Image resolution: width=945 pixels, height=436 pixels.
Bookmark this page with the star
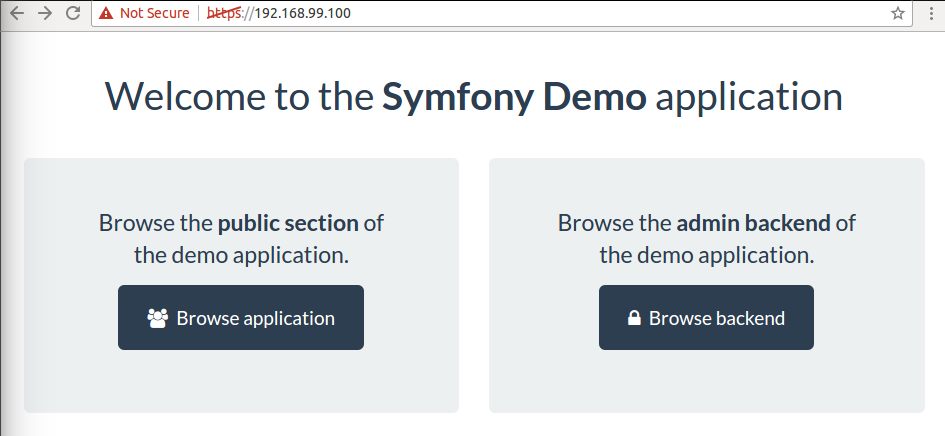click(x=898, y=14)
